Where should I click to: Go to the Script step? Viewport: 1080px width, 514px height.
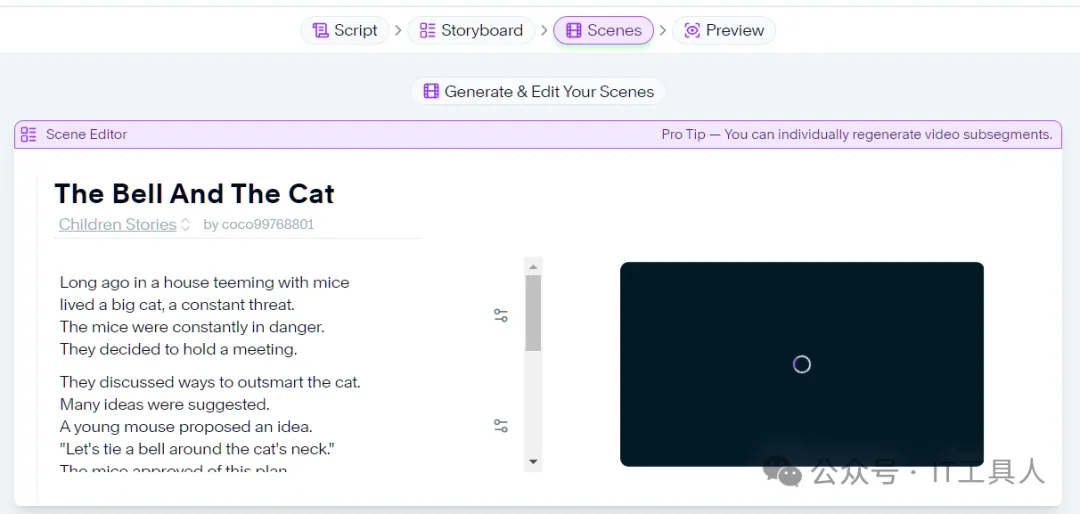click(345, 30)
